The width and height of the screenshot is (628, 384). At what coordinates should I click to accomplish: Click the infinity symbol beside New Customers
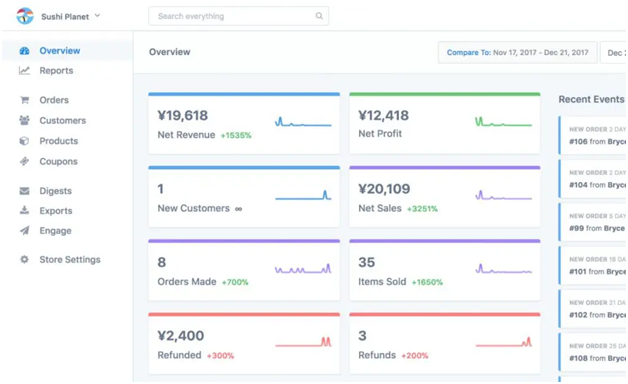pos(238,209)
